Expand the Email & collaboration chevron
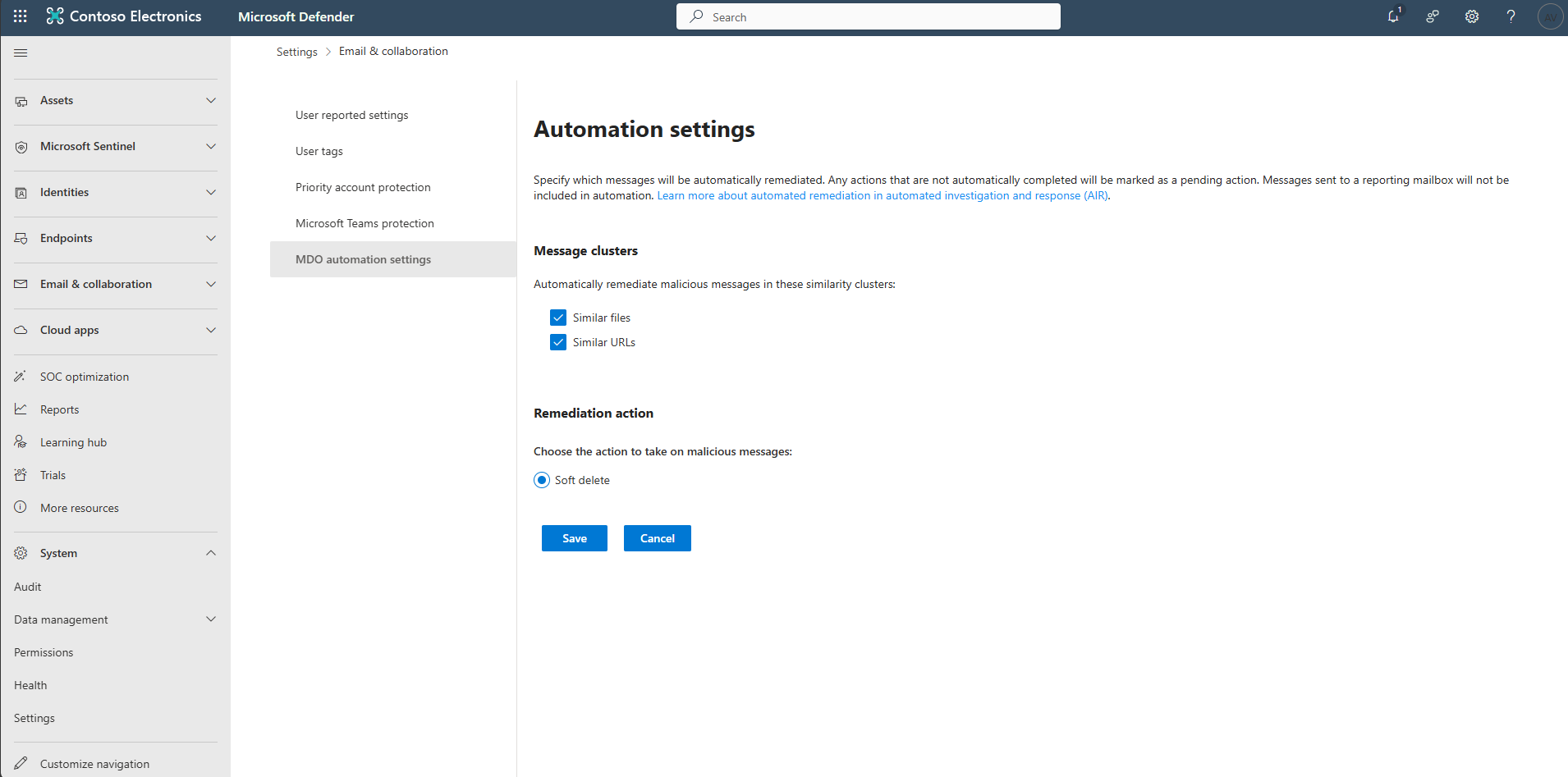 [211, 284]
